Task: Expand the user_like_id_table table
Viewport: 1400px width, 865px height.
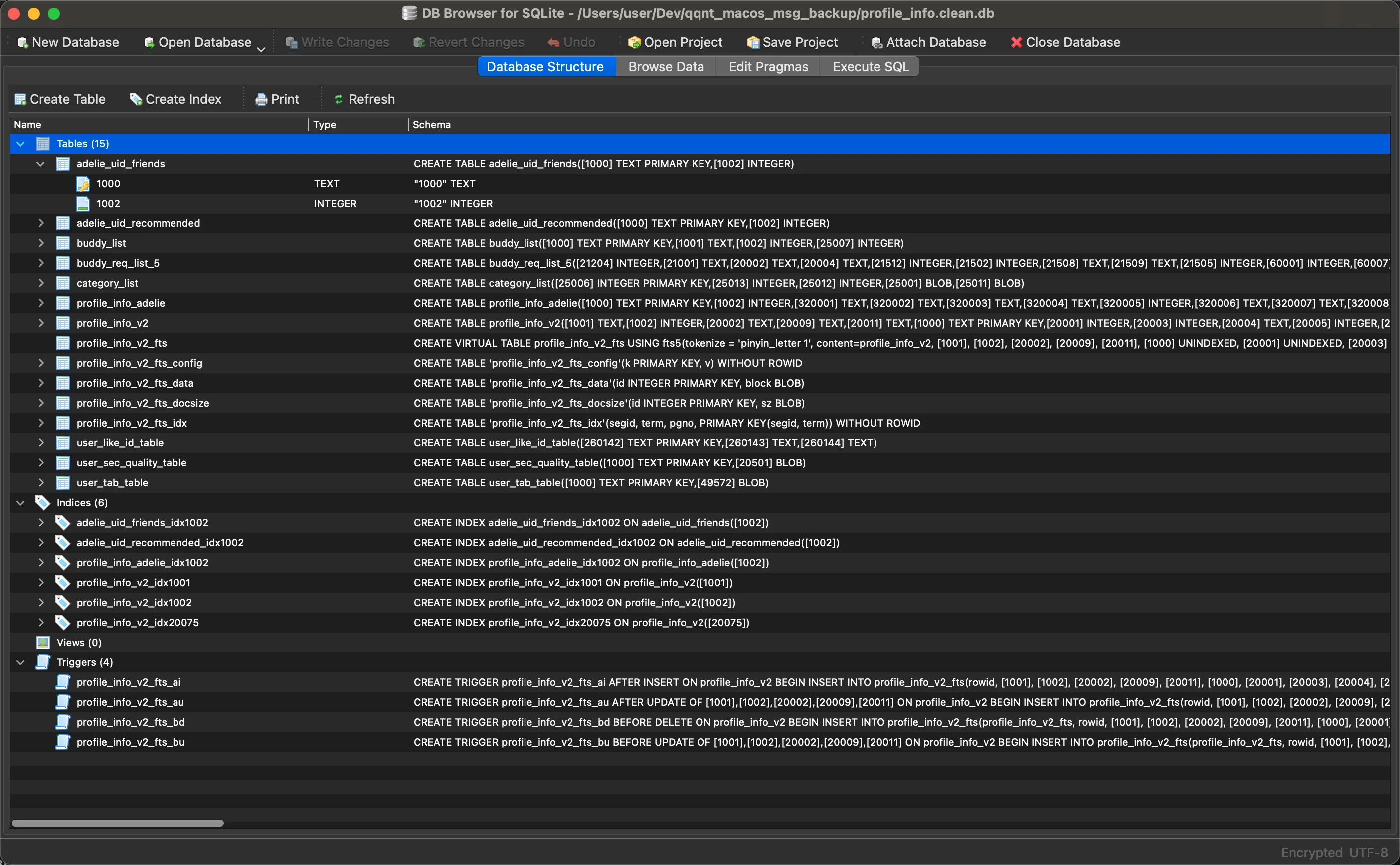Action: 40,443
